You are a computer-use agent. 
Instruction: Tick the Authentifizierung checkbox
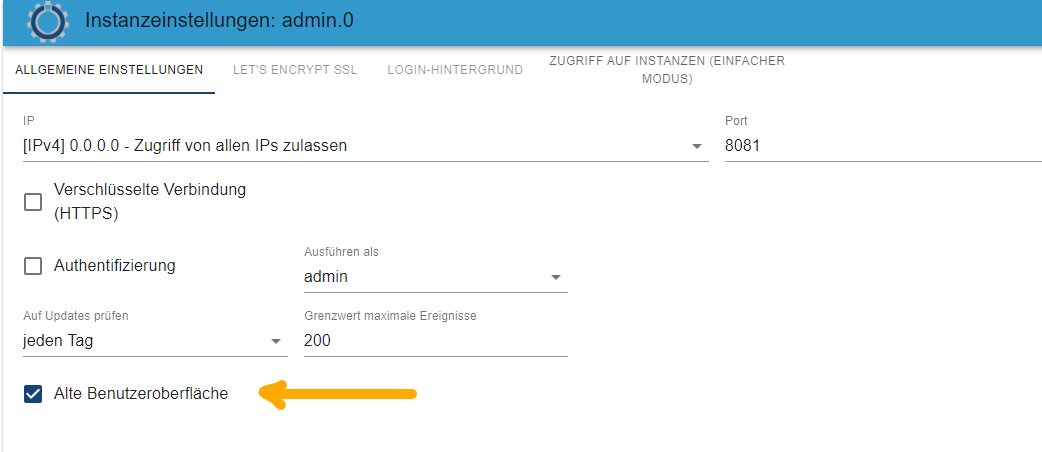[x=33, y=267]
